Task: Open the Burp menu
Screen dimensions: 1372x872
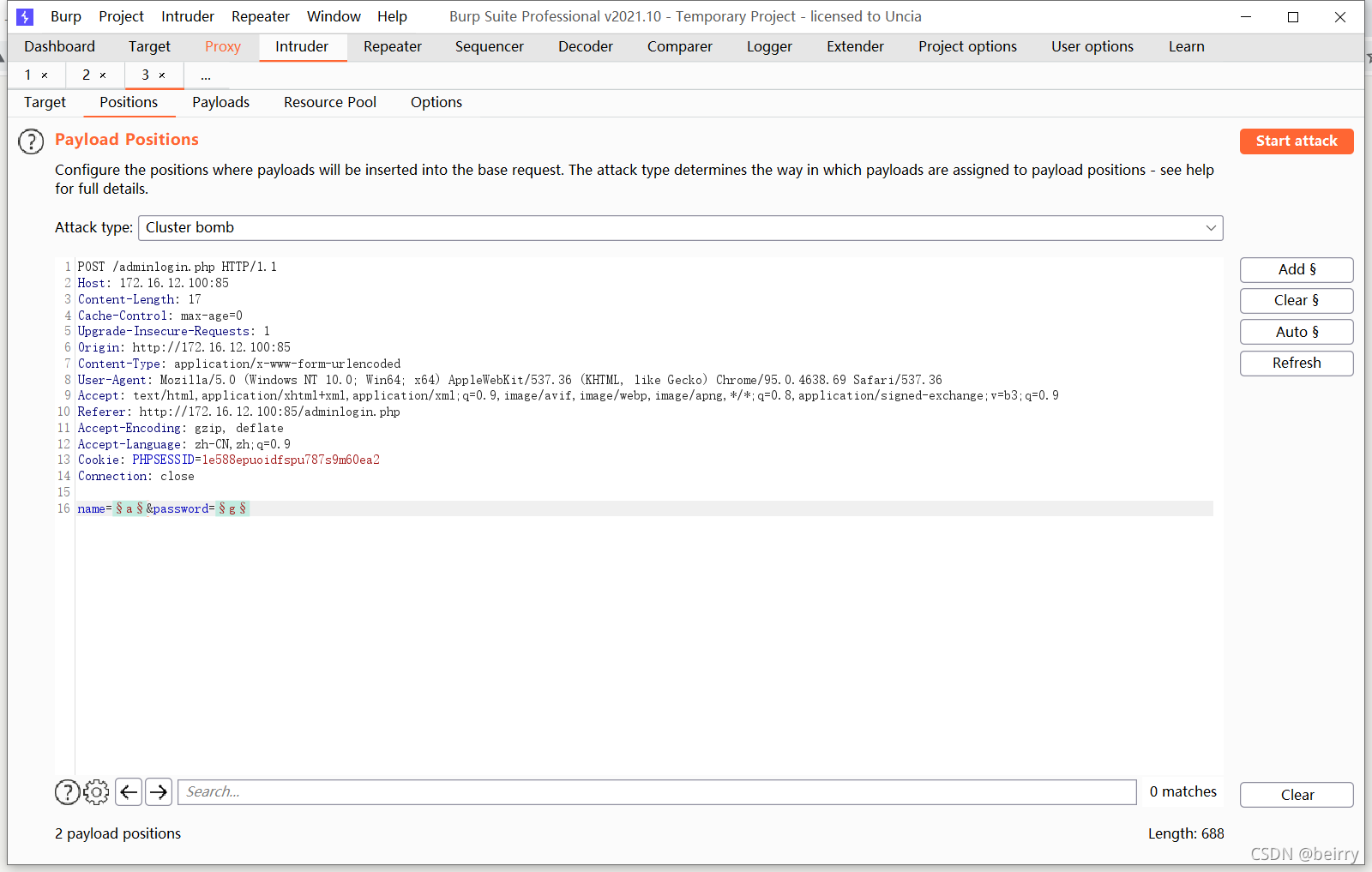Action: tap(66, 16)
